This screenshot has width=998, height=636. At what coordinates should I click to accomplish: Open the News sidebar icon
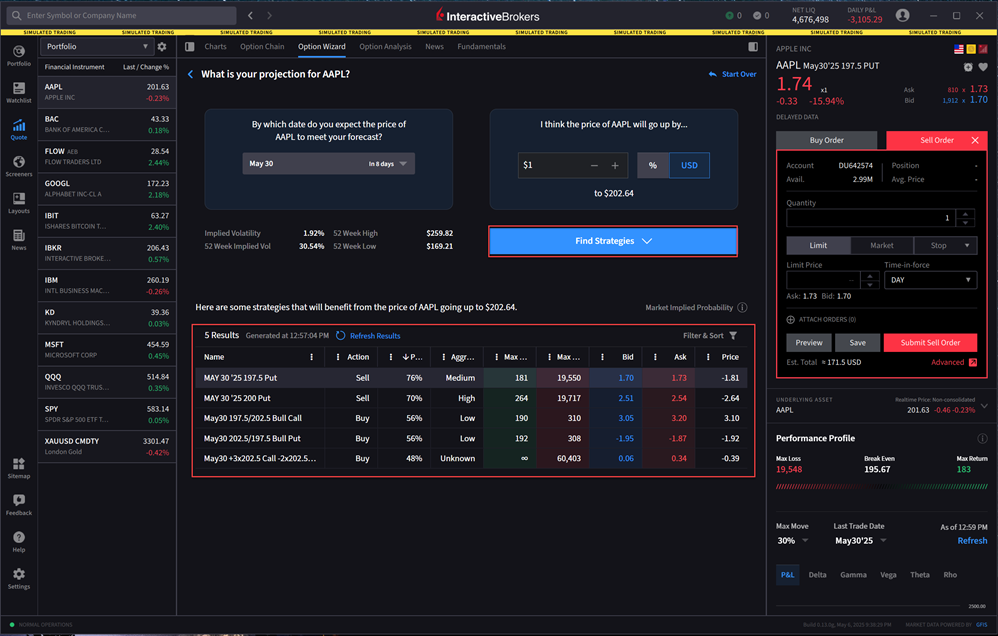(x=18, y=239)
